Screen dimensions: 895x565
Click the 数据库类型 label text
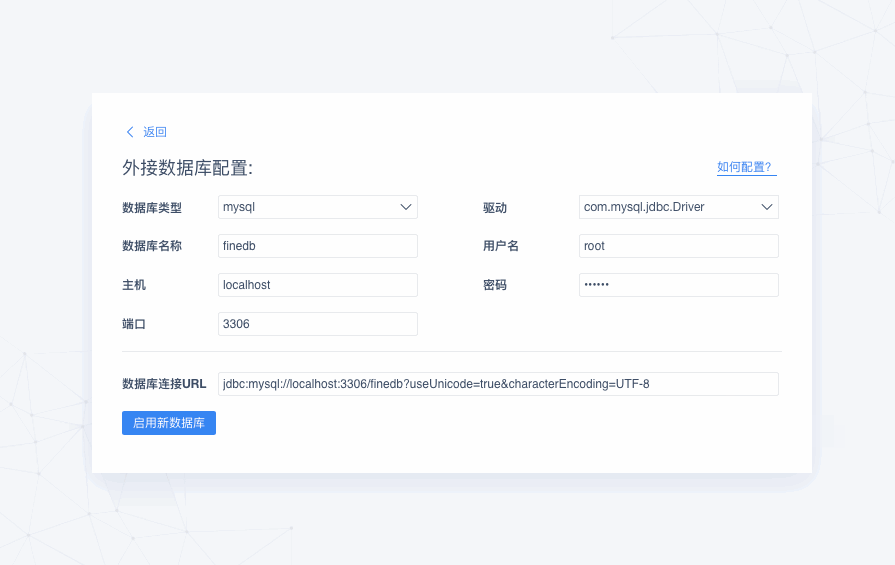(x=152, y=208)
